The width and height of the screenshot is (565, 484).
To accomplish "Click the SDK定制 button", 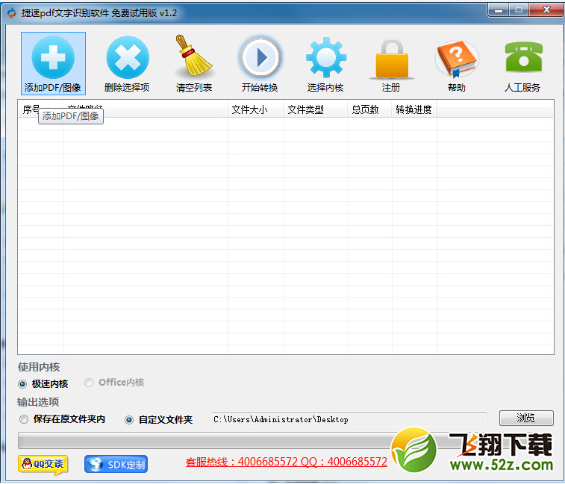I will 116,464.
